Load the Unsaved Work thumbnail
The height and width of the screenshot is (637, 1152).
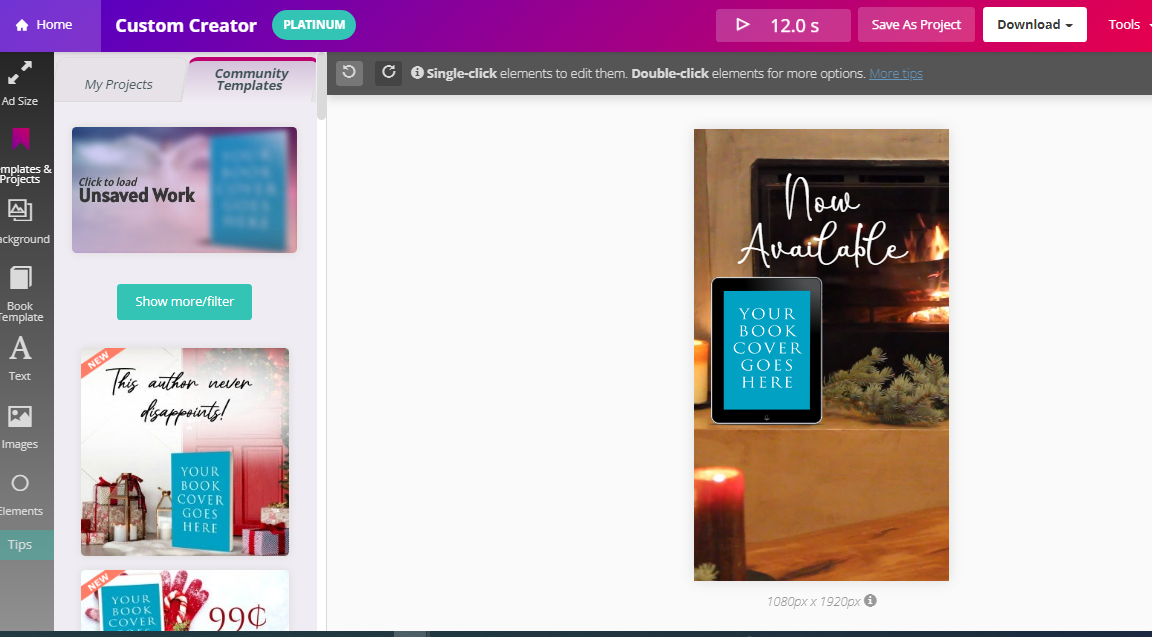click(x=184, y=190)
